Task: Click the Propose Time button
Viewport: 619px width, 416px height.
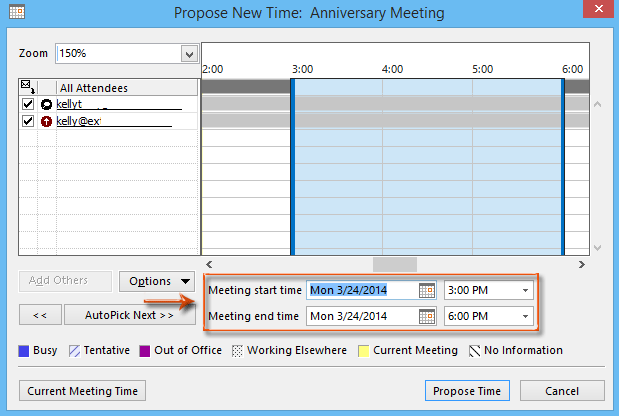Action: 467,390
